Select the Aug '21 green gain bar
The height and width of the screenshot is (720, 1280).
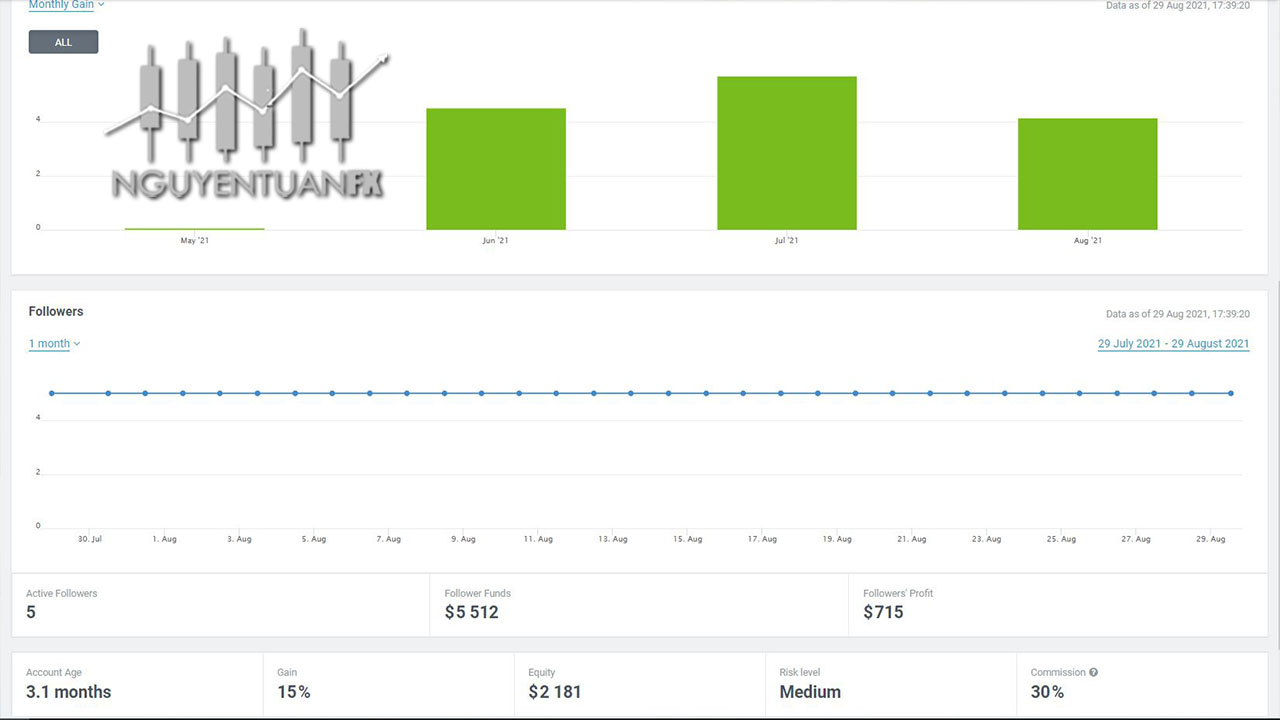pos(1087,174)
